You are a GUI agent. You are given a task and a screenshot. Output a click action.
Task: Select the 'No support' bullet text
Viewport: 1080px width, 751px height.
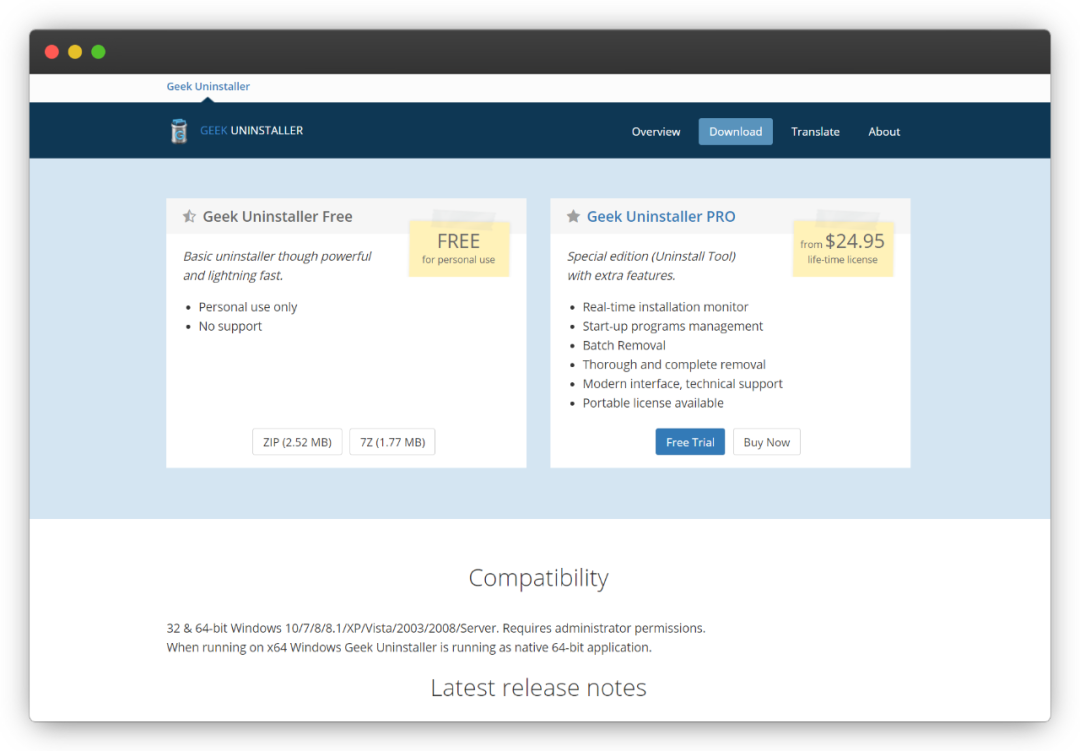230,326
